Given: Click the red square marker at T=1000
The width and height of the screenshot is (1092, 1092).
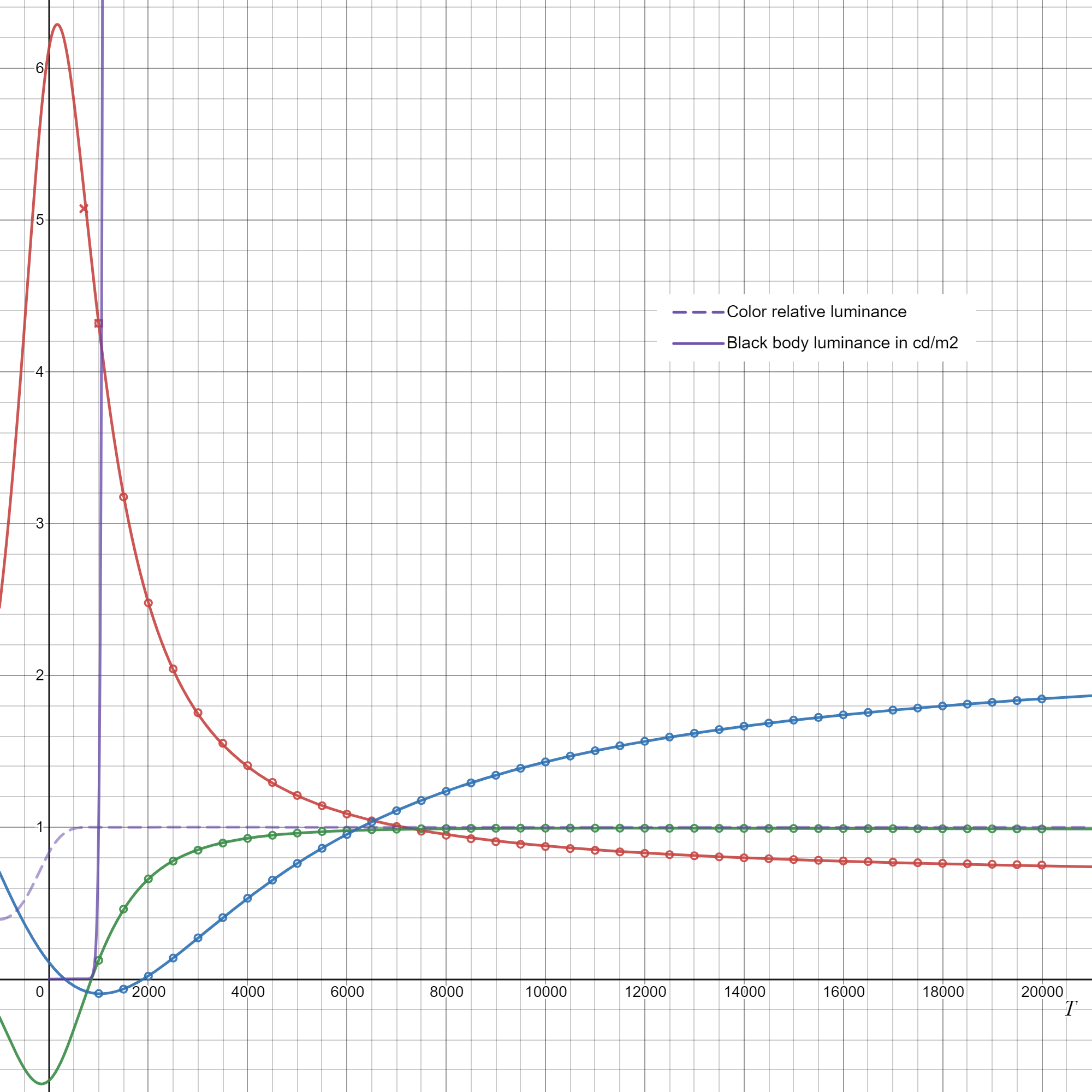Looking at the screenshot, I should (98, 323).
